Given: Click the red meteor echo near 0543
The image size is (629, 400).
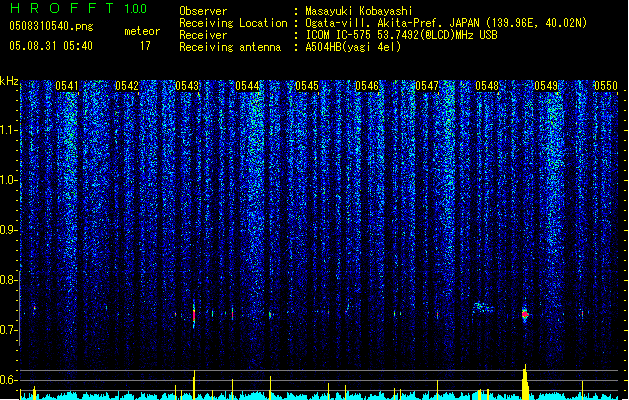Looking at the screenshot, I should point(194,315).
